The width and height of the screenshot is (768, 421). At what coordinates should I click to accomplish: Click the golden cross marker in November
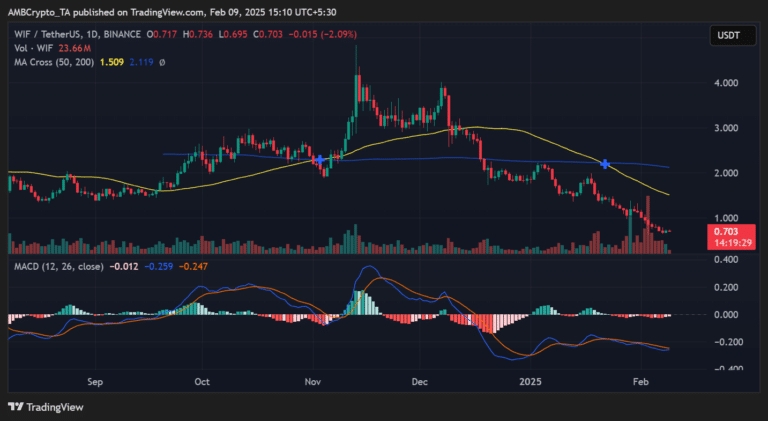click(x=318, y=160)
